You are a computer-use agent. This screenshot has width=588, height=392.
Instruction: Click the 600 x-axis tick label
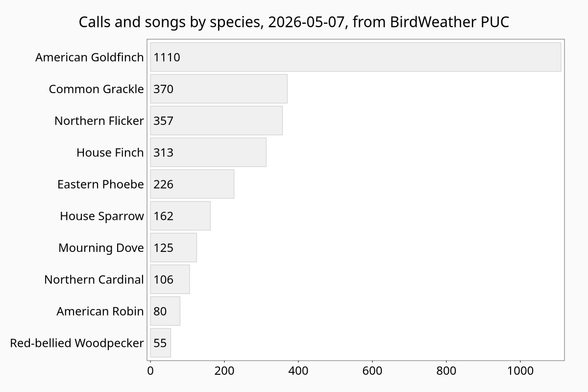click(x=372, y=371)
